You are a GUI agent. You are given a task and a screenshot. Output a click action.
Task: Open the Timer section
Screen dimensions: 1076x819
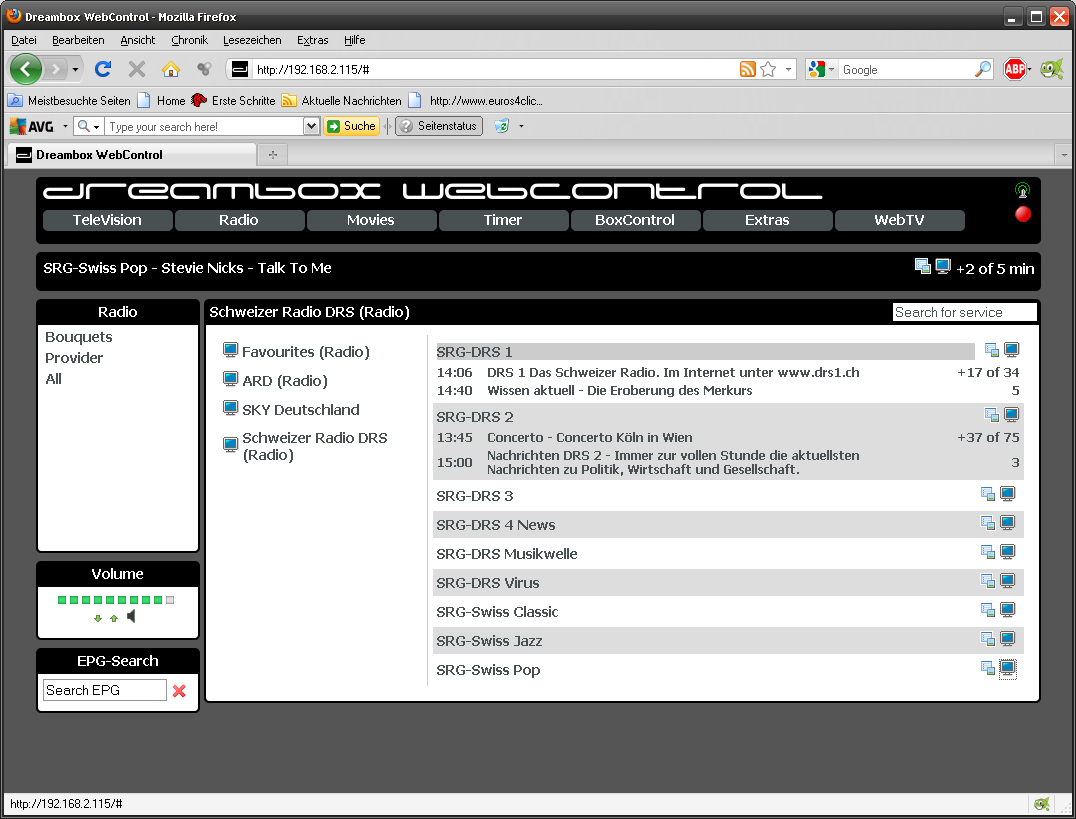coord(503,220)
